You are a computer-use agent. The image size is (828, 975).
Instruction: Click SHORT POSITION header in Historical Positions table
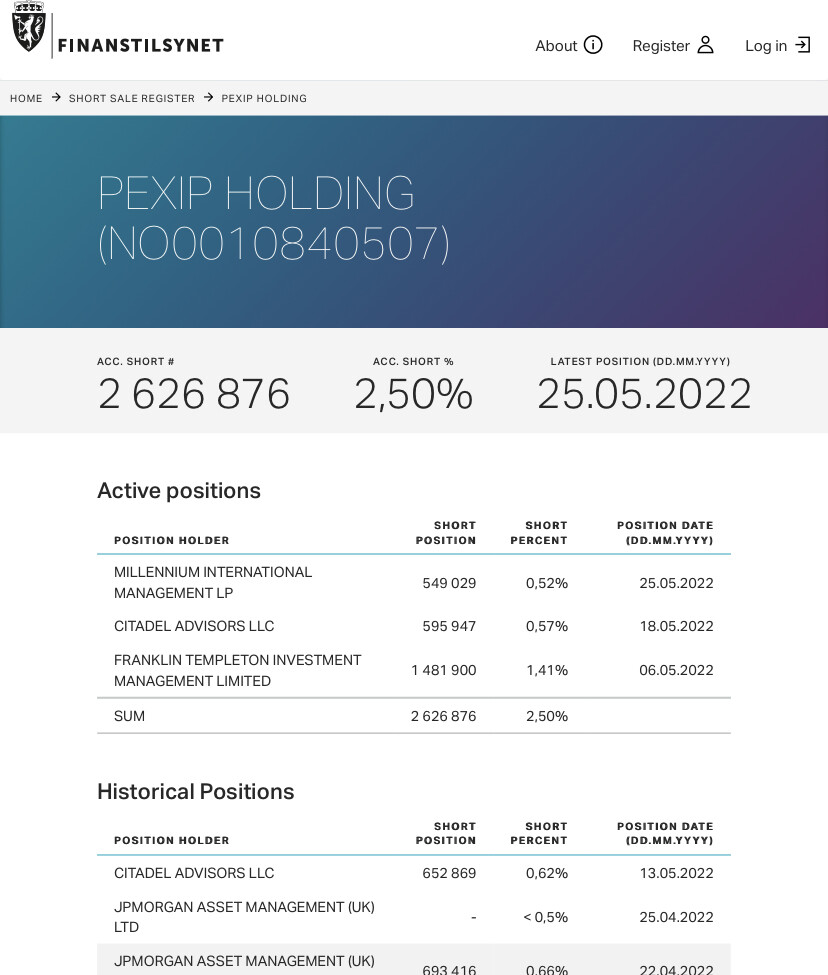click(446, 833)
